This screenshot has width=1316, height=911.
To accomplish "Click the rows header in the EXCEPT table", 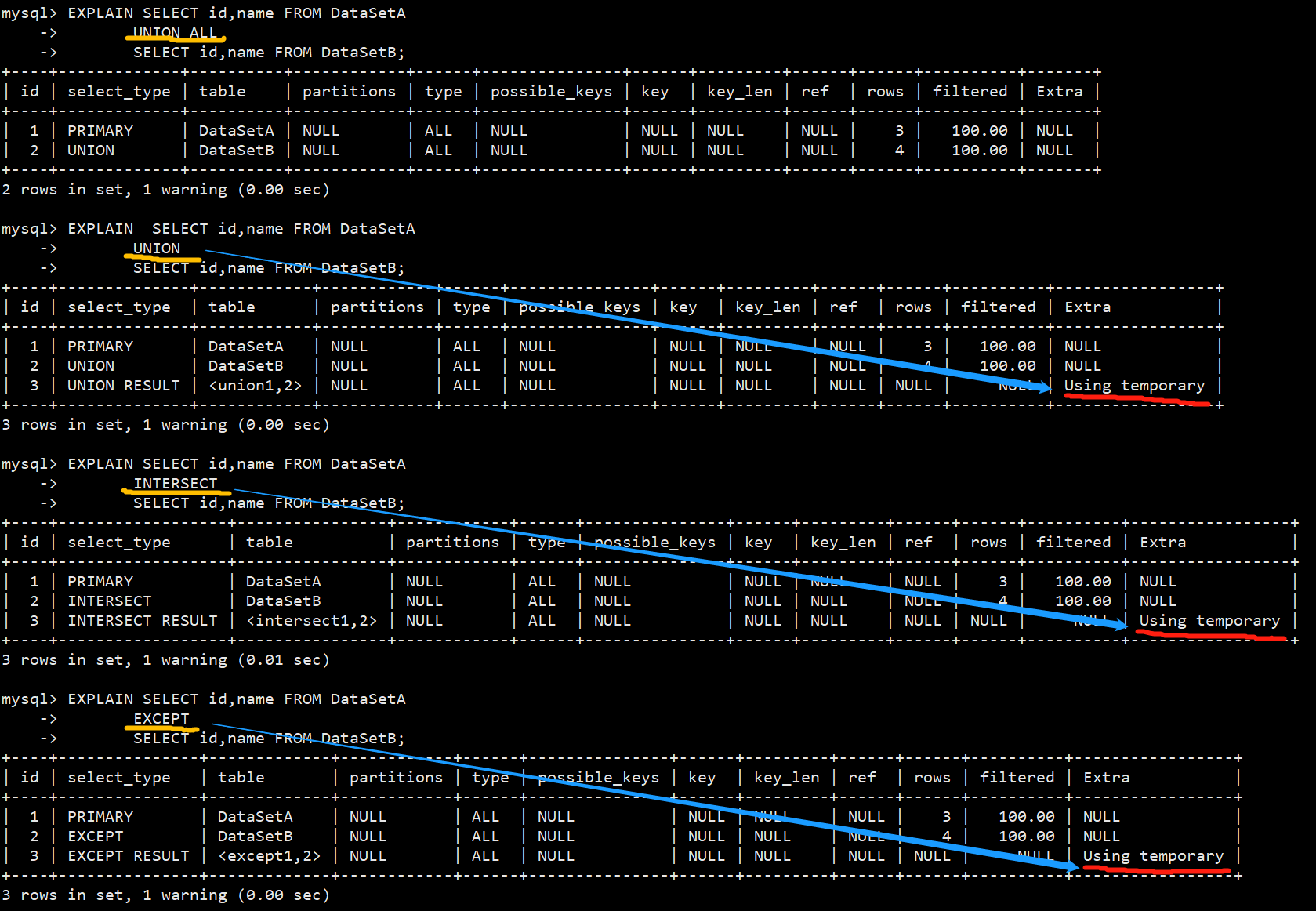I will (932, 778).
